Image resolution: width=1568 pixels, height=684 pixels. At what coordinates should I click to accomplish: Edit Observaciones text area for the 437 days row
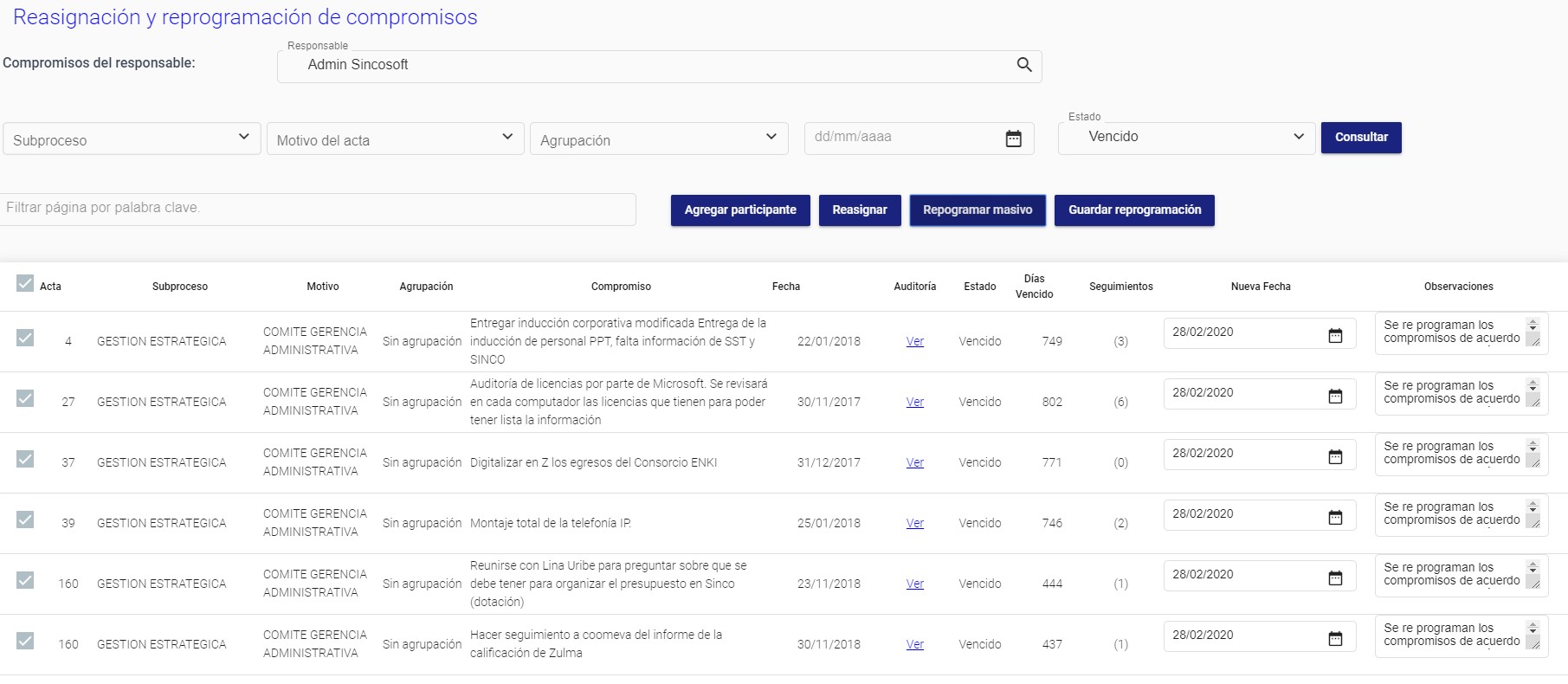click(1461, 636)
